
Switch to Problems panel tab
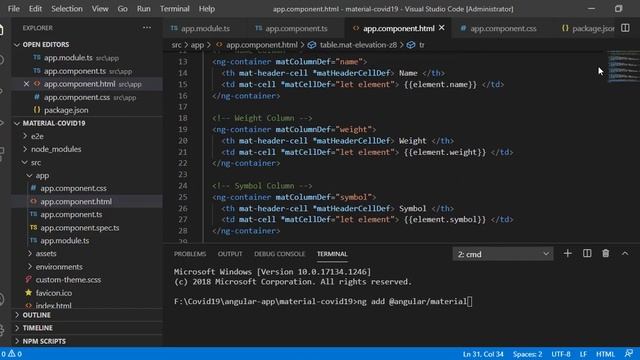(x=190, y=254)
